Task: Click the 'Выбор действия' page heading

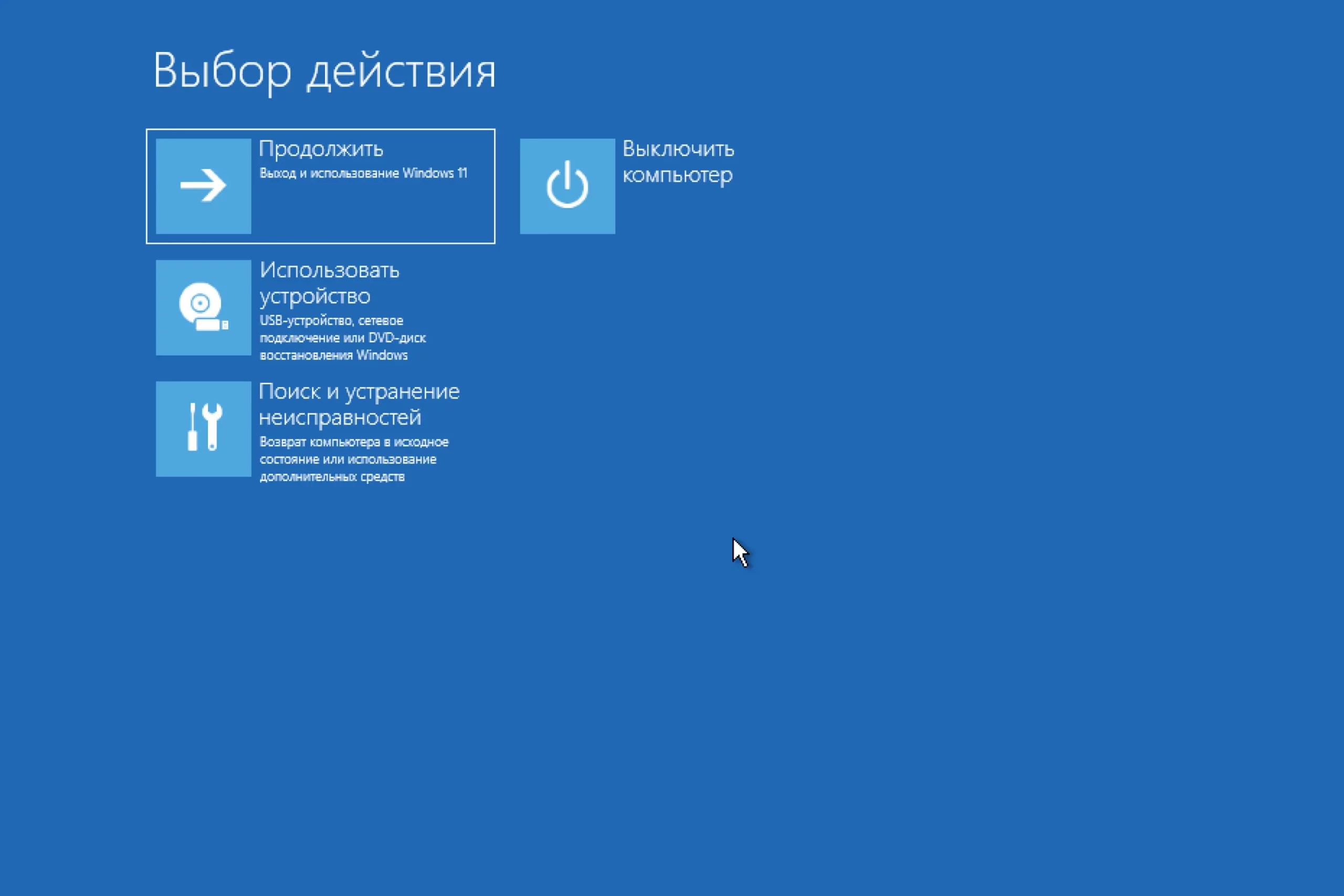Action: (324, 71)
